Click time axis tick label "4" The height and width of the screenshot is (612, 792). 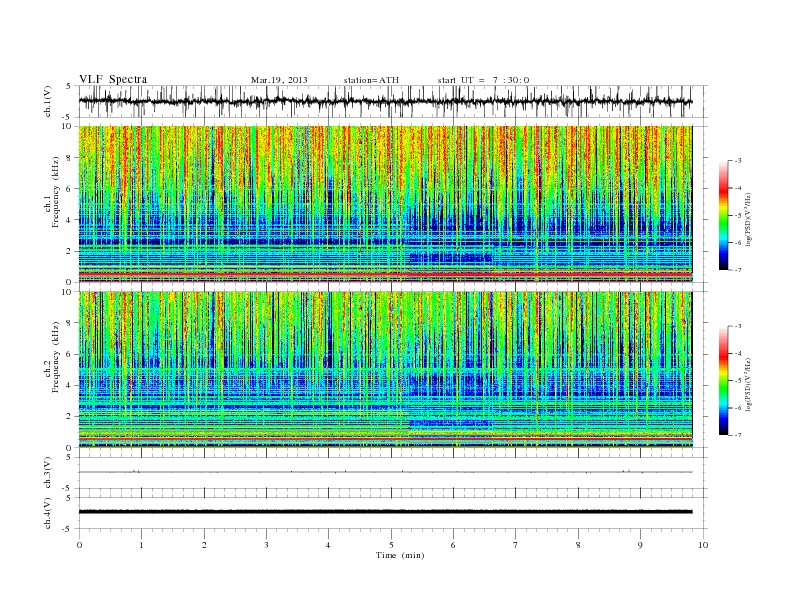click(328, 545)
